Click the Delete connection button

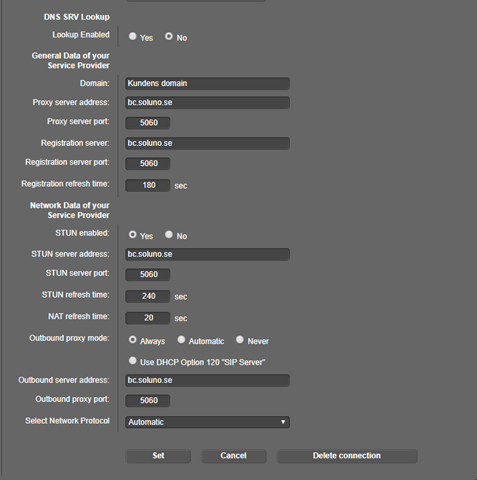point(347,456)
